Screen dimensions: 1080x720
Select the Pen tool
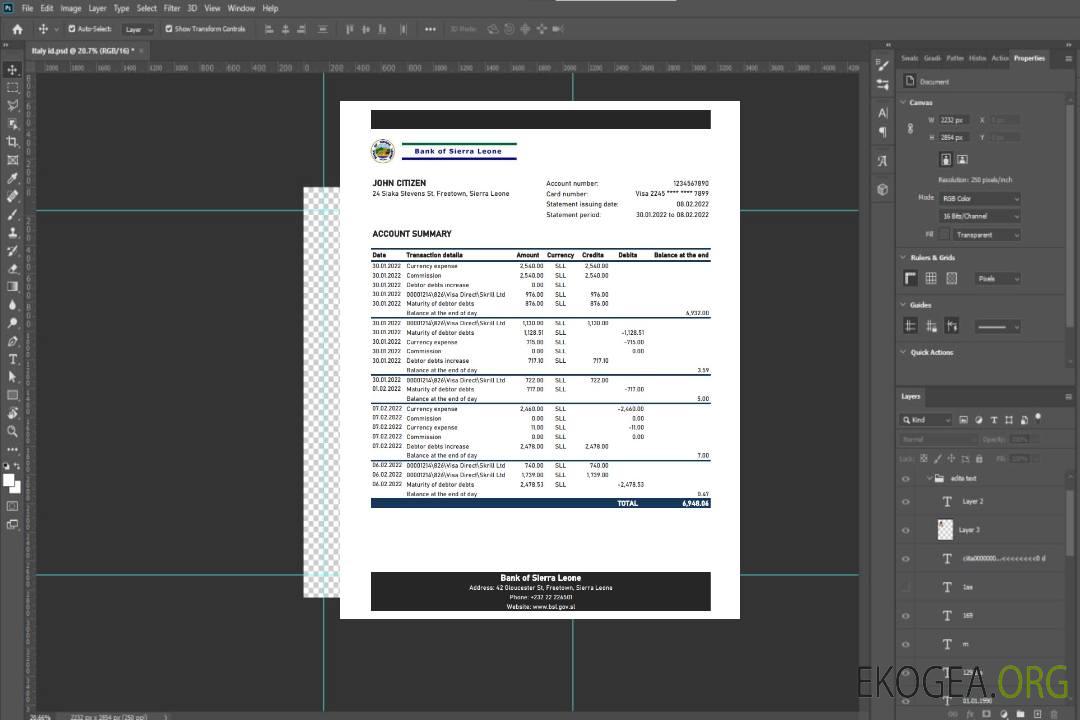click(12, 341)
